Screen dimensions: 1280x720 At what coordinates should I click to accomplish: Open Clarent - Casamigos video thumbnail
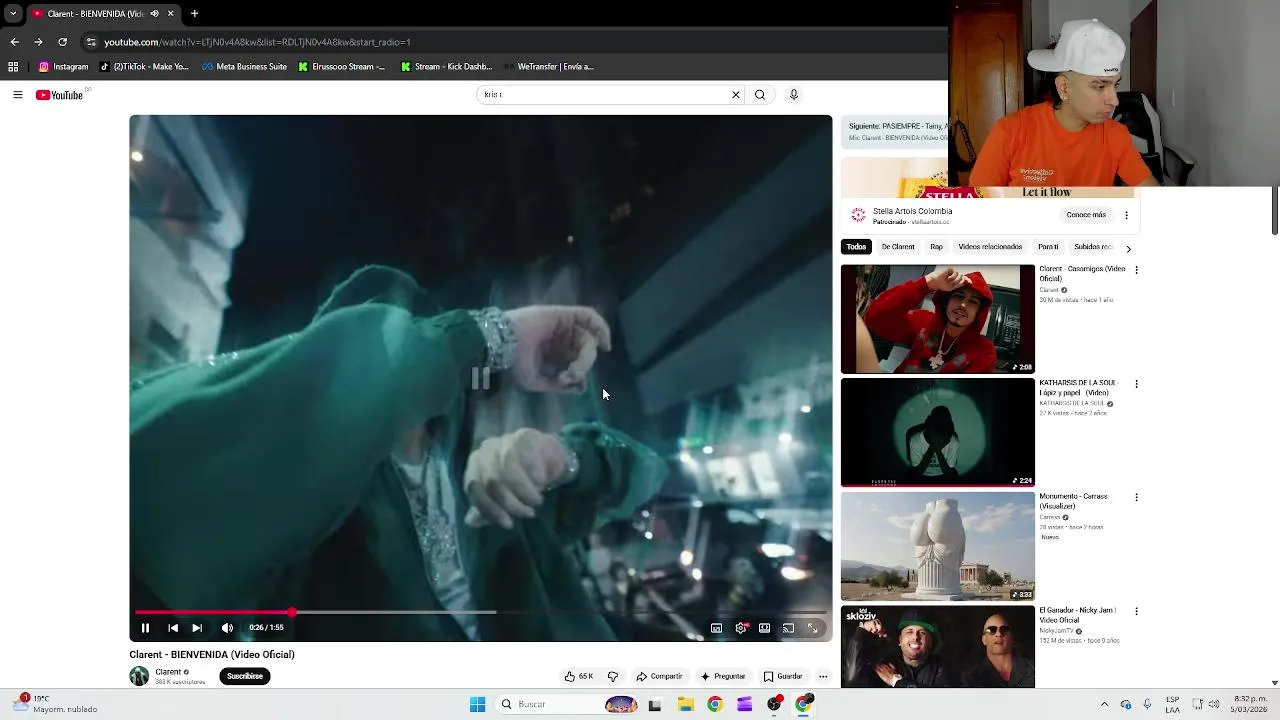coord(938,319)
